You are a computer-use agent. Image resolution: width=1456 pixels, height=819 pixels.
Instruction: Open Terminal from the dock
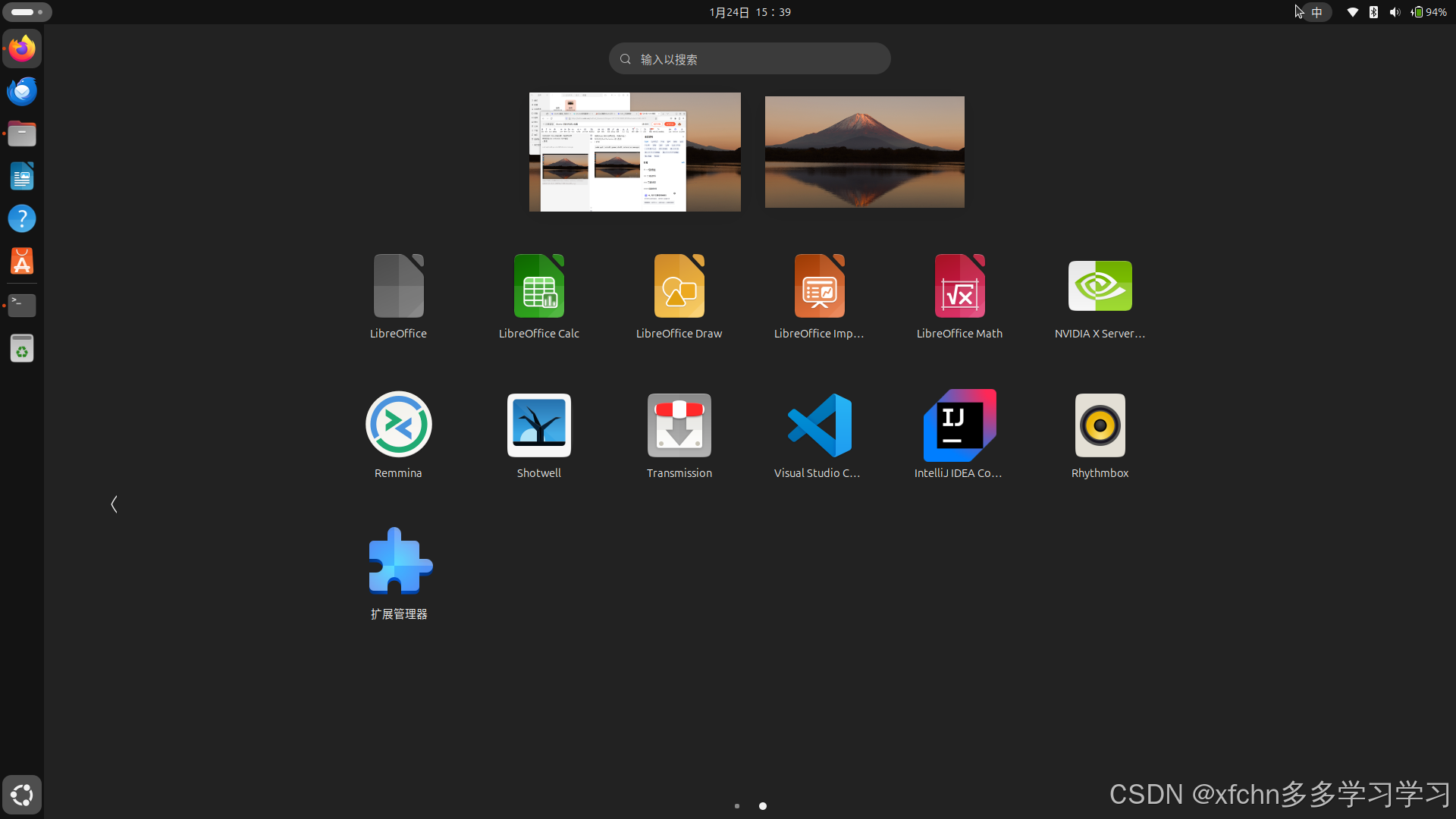point(22,306)
